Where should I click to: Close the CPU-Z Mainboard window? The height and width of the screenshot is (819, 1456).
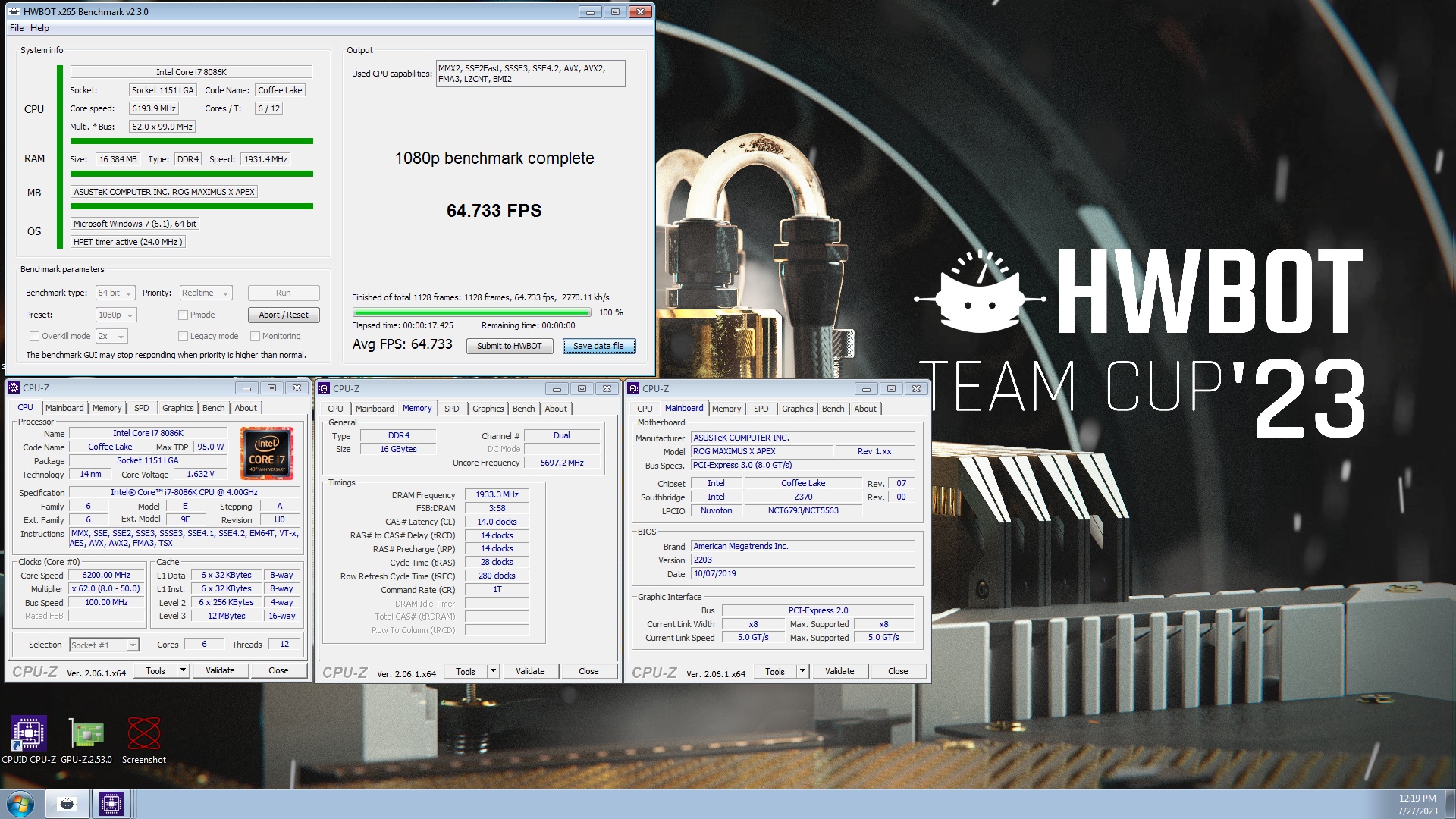tap(916, 388)
